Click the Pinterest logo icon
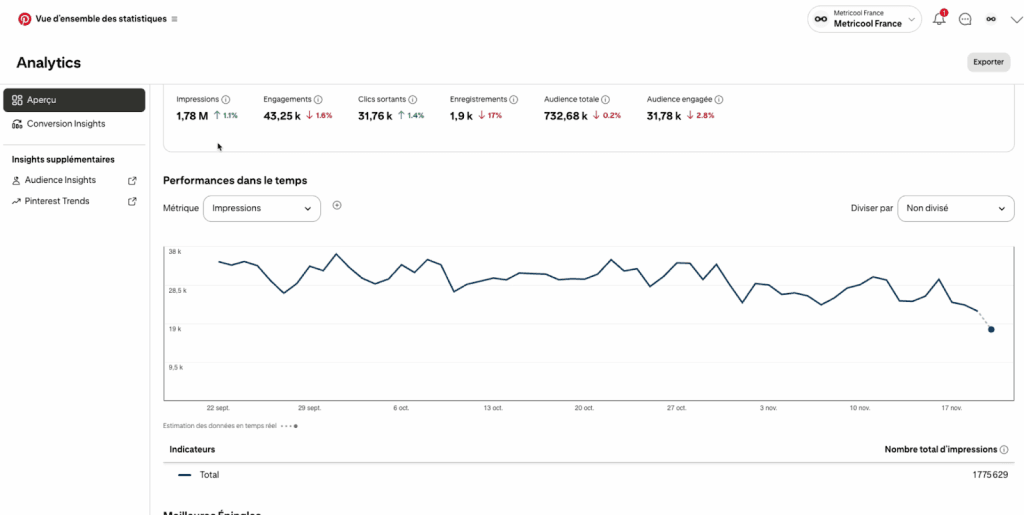The width and height of the screenshot is (1024, 515). pos(24,19)
